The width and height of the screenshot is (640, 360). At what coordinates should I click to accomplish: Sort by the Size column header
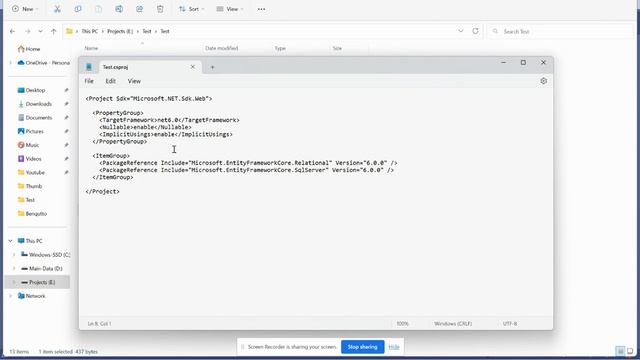337,48
